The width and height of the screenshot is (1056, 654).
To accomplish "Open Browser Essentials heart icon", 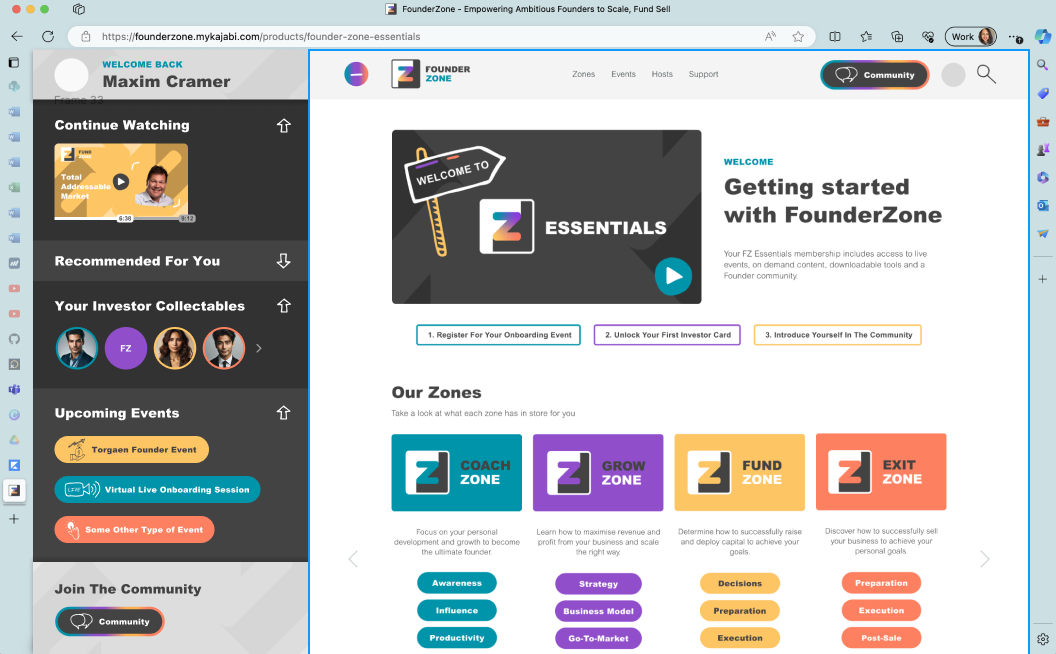I will tap(928, 36).
